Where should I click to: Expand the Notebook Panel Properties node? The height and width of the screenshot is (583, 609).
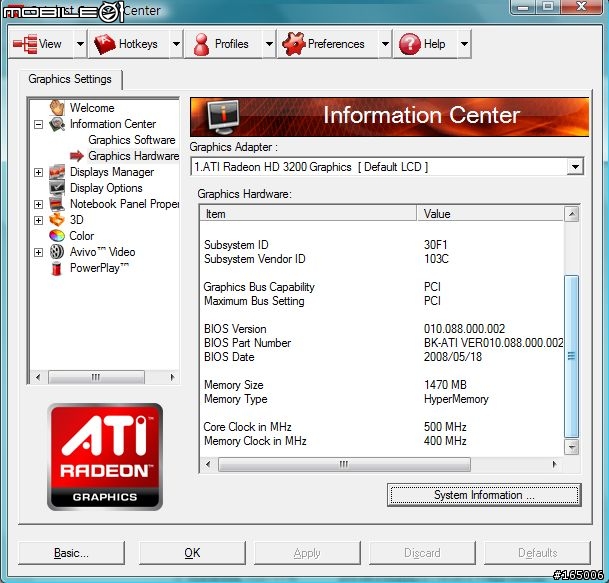38,204
